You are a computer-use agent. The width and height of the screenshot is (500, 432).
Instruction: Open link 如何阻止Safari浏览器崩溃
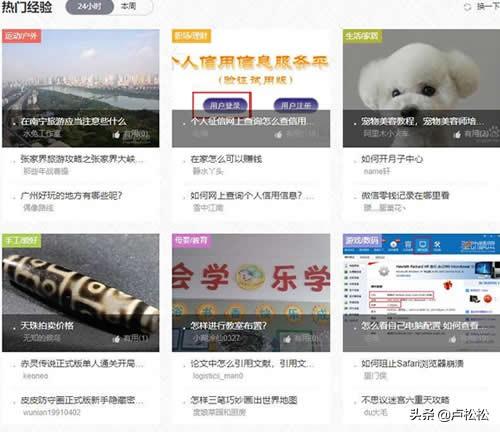pyautogui.click(x=412, y=363)
